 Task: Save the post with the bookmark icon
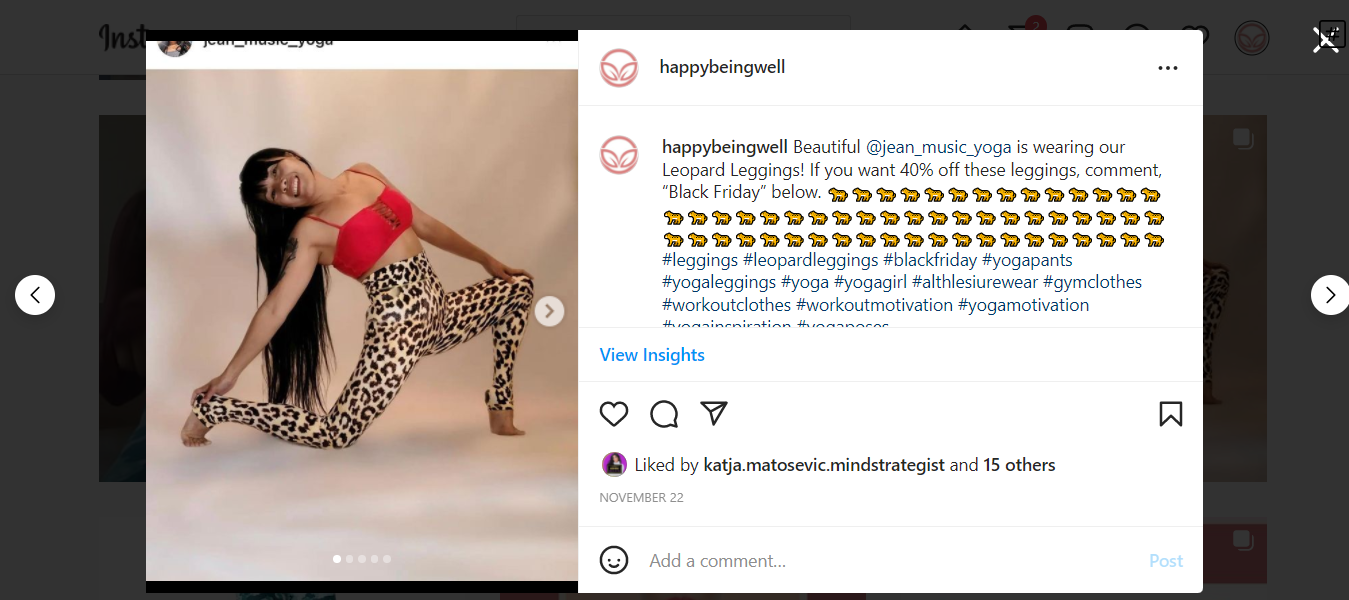tap(1171, 414)
